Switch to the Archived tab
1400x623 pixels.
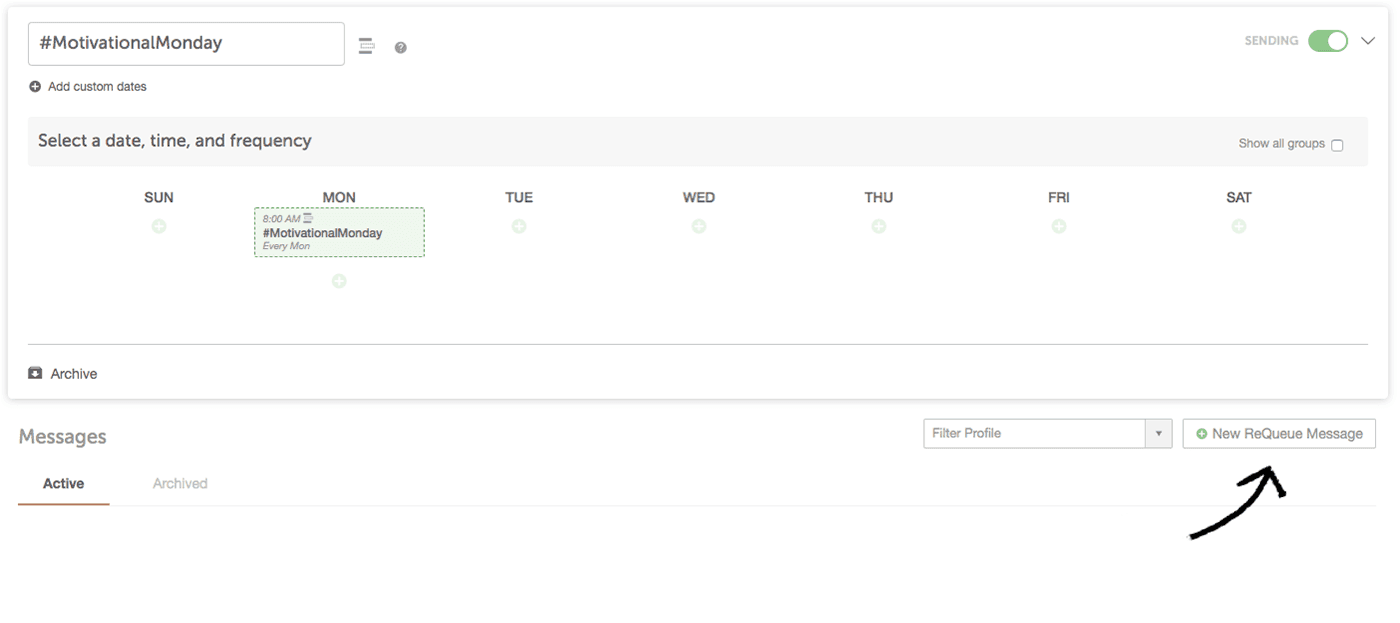click(x=180, y=483)
